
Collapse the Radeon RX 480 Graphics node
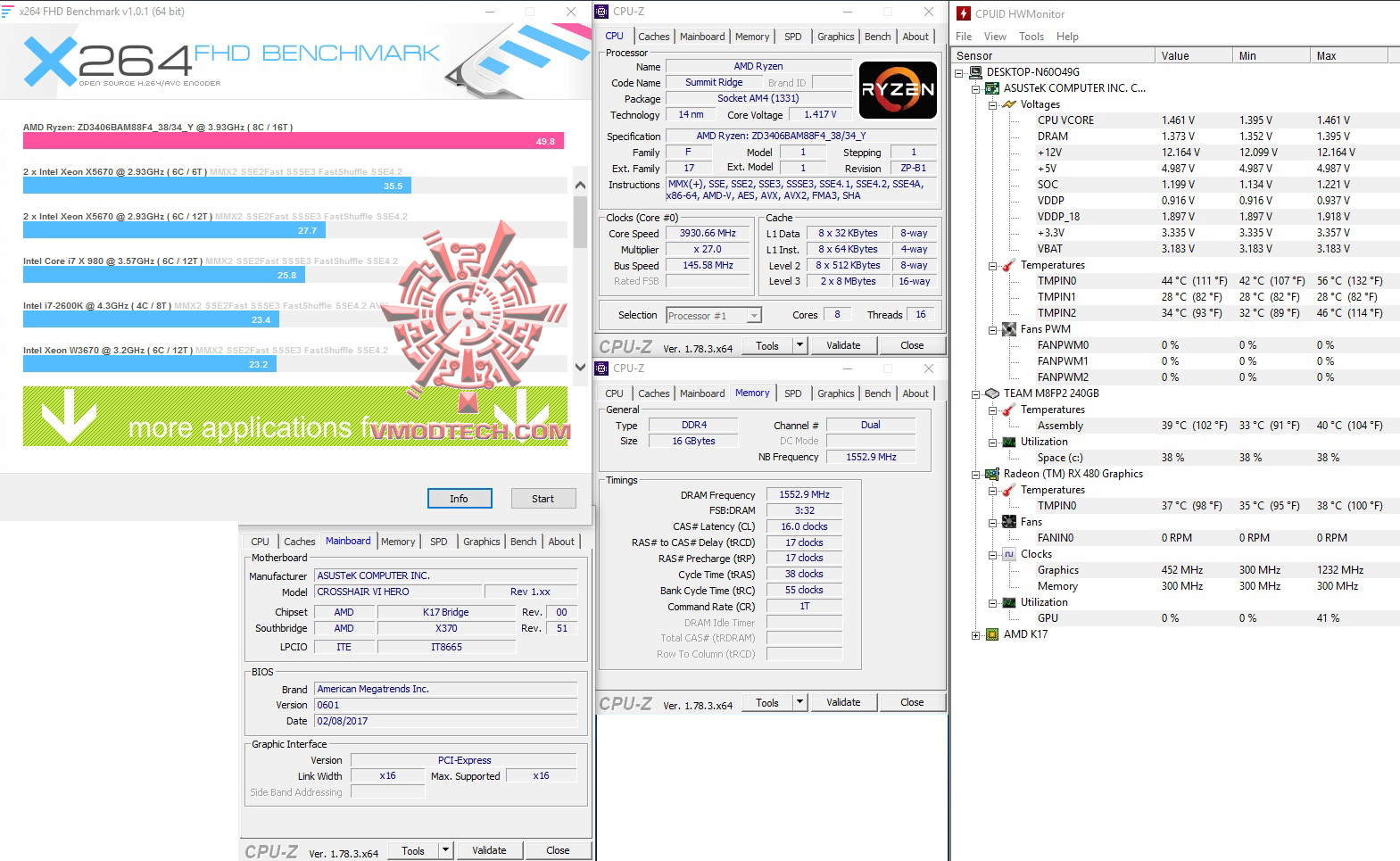[976, 475]
